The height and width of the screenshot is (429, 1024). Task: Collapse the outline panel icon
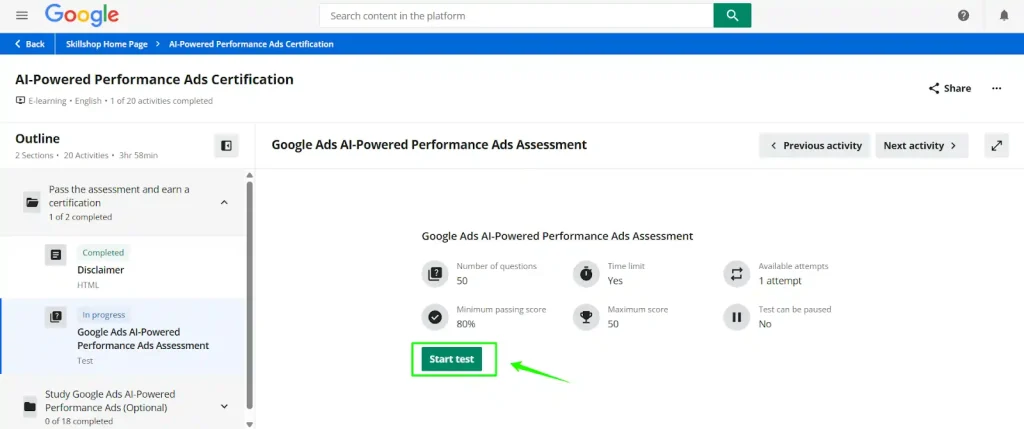227,146
